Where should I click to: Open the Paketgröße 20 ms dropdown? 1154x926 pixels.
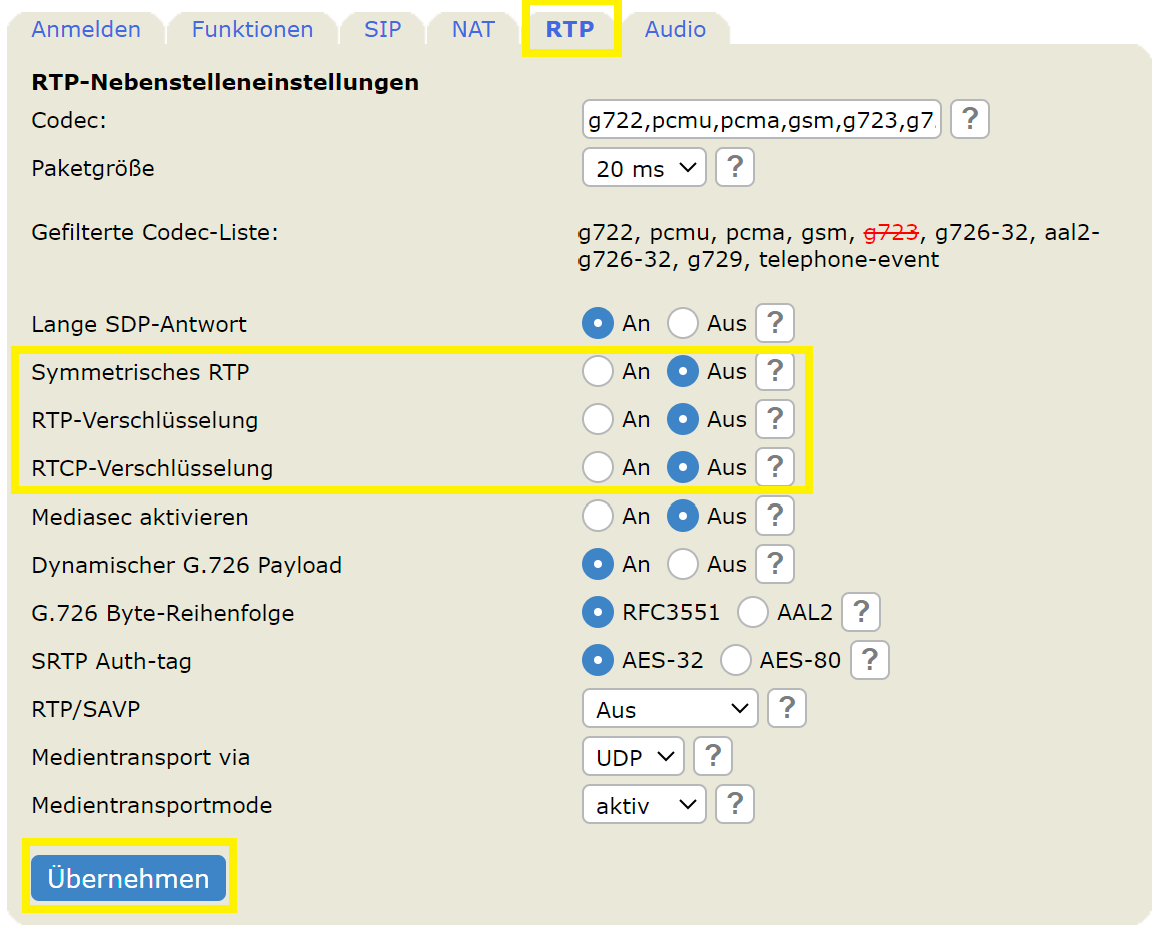[644, 168]
